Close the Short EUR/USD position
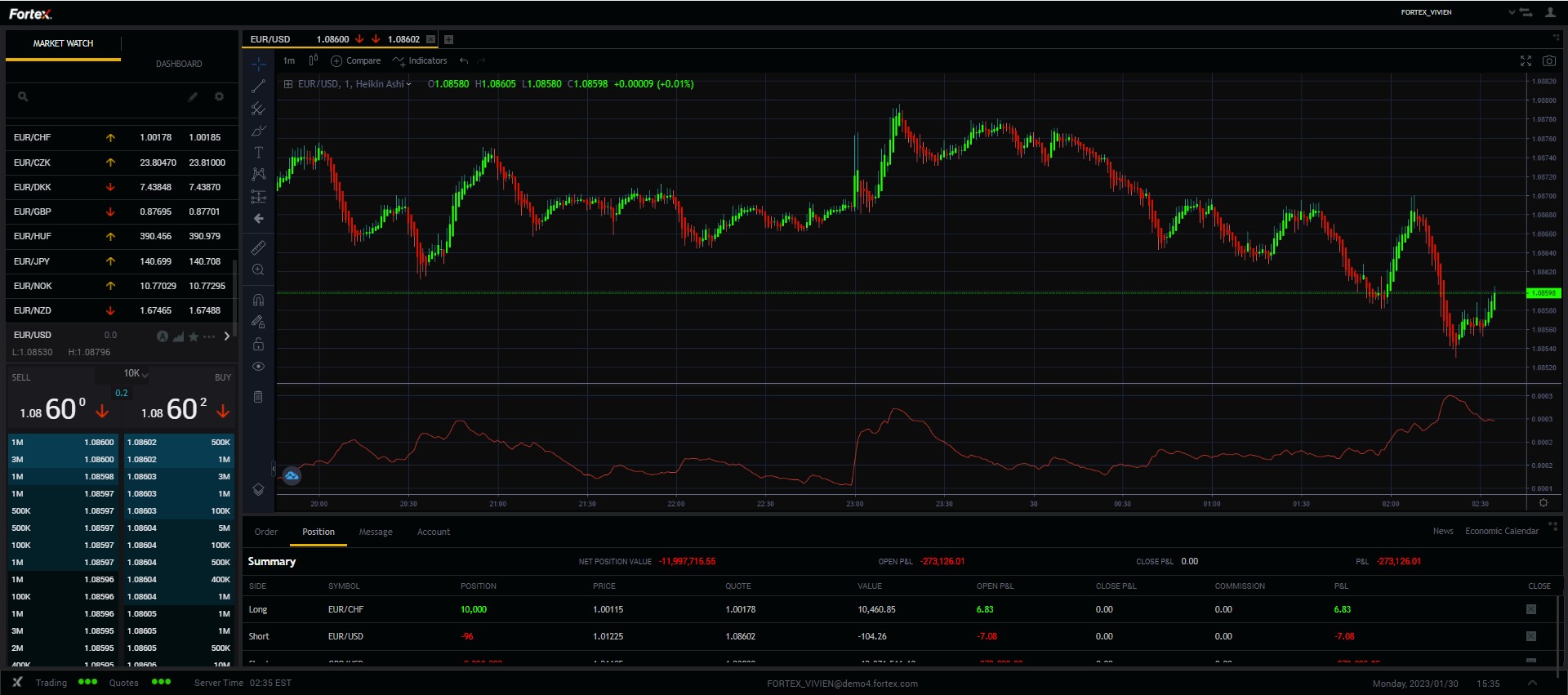The width and height of the screenshot is (1568, 695). [x=1531, y=636]
